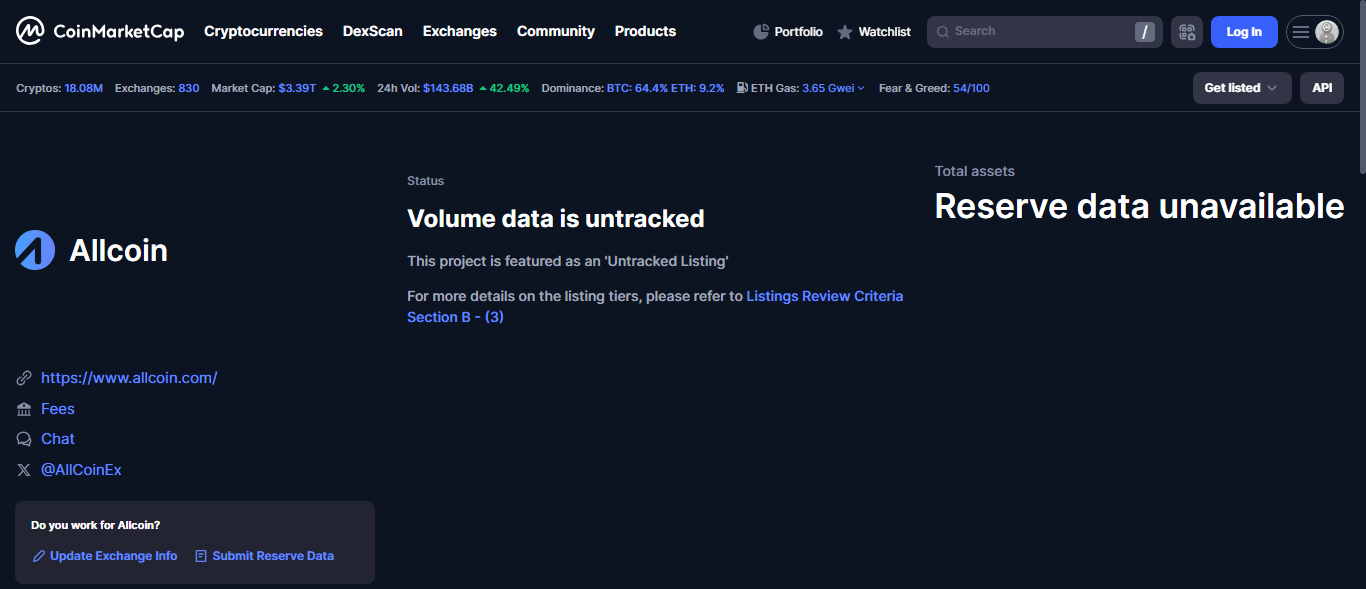
Task: Open the Chat link
Action: (58, 439)
